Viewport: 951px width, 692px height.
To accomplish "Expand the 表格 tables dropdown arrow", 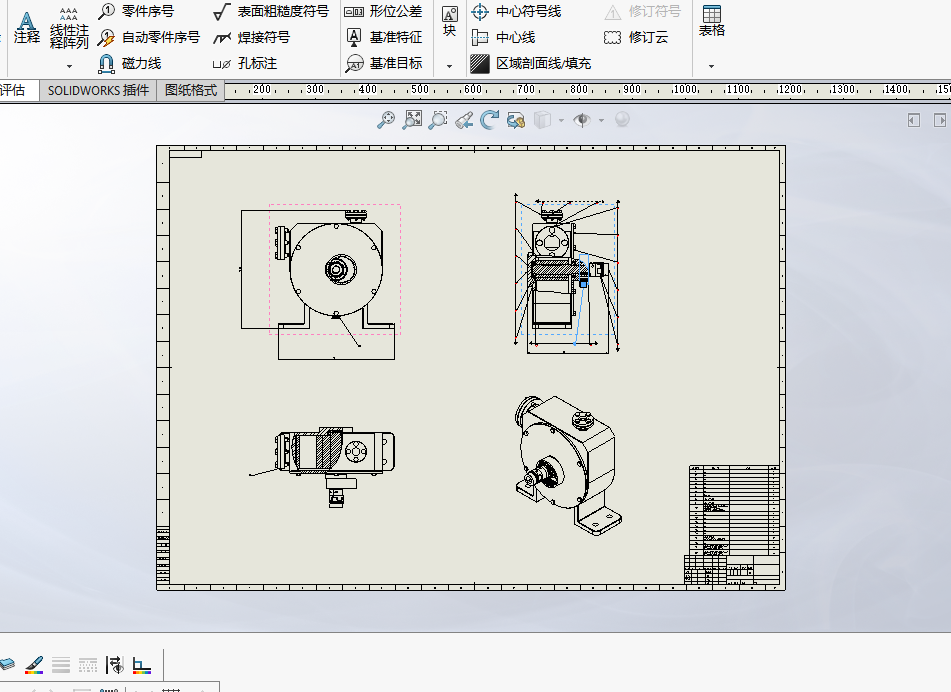I will pos(711,66).
